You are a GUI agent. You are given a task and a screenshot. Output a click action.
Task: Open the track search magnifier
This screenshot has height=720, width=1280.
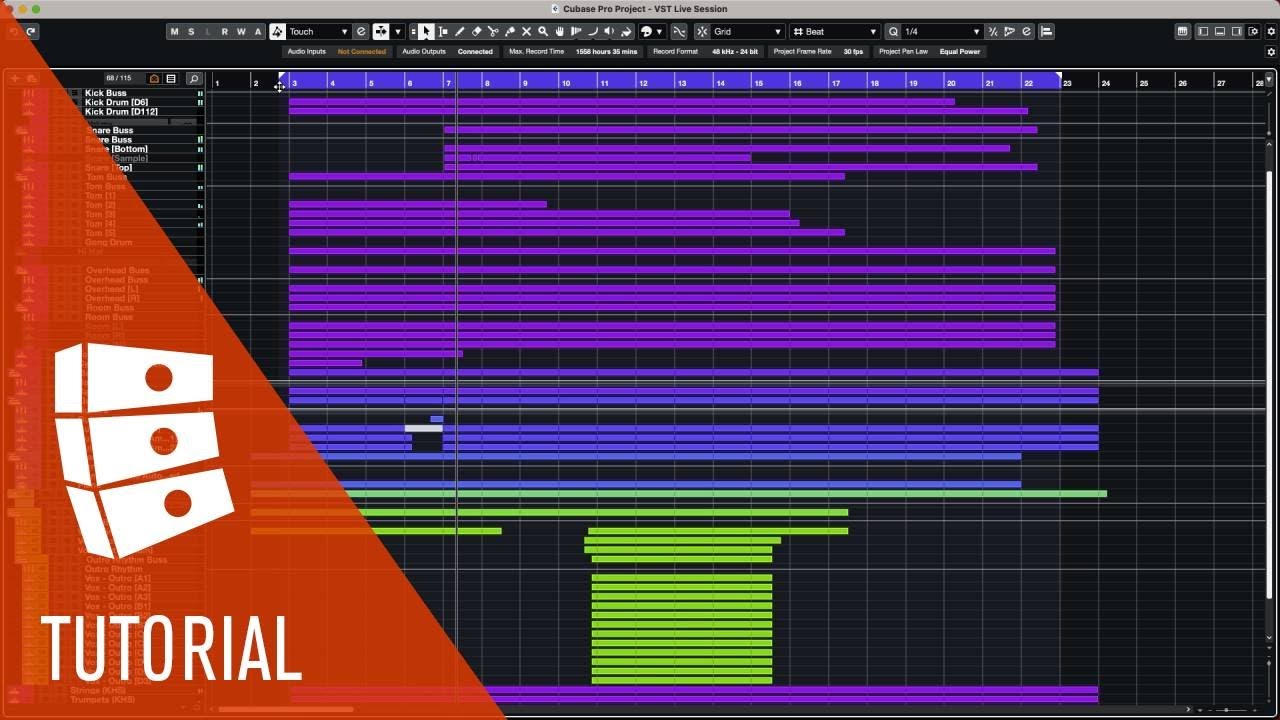pos(194,78)
